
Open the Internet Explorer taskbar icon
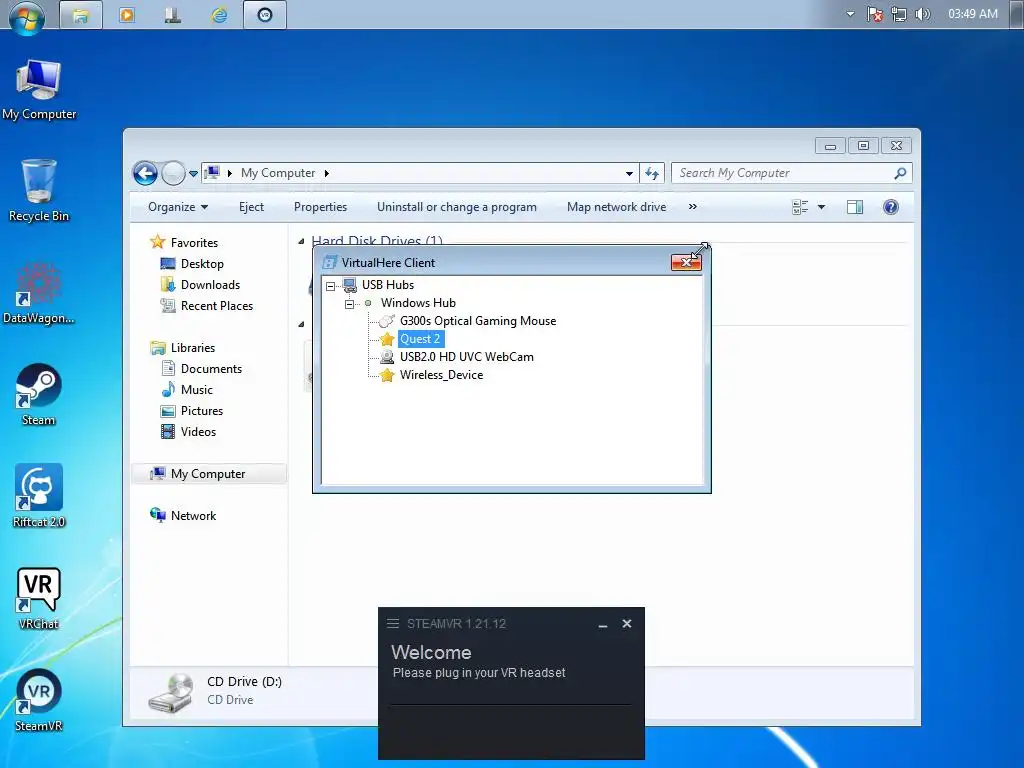[x=219, y=15]
